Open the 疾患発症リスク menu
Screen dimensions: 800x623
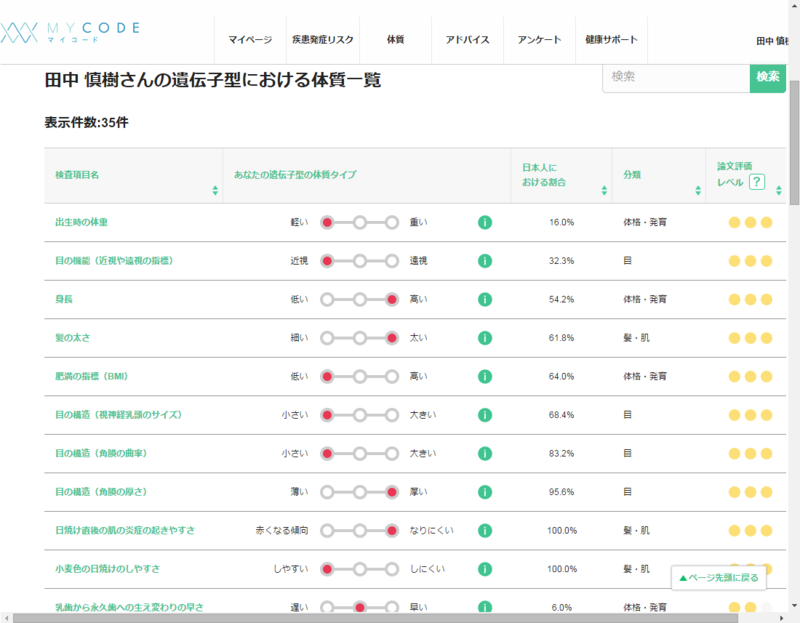322,40
